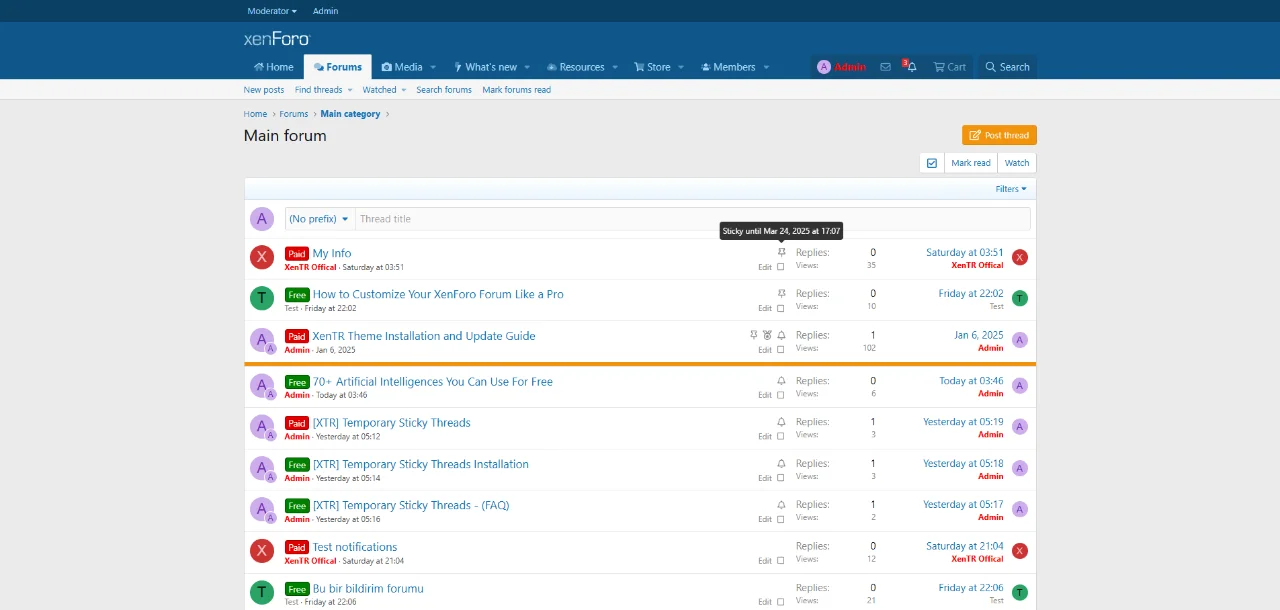The height and width of the screenshot is (610, 1280).
Task: Click the xenForo logo
Action: [x=277, y=39]
